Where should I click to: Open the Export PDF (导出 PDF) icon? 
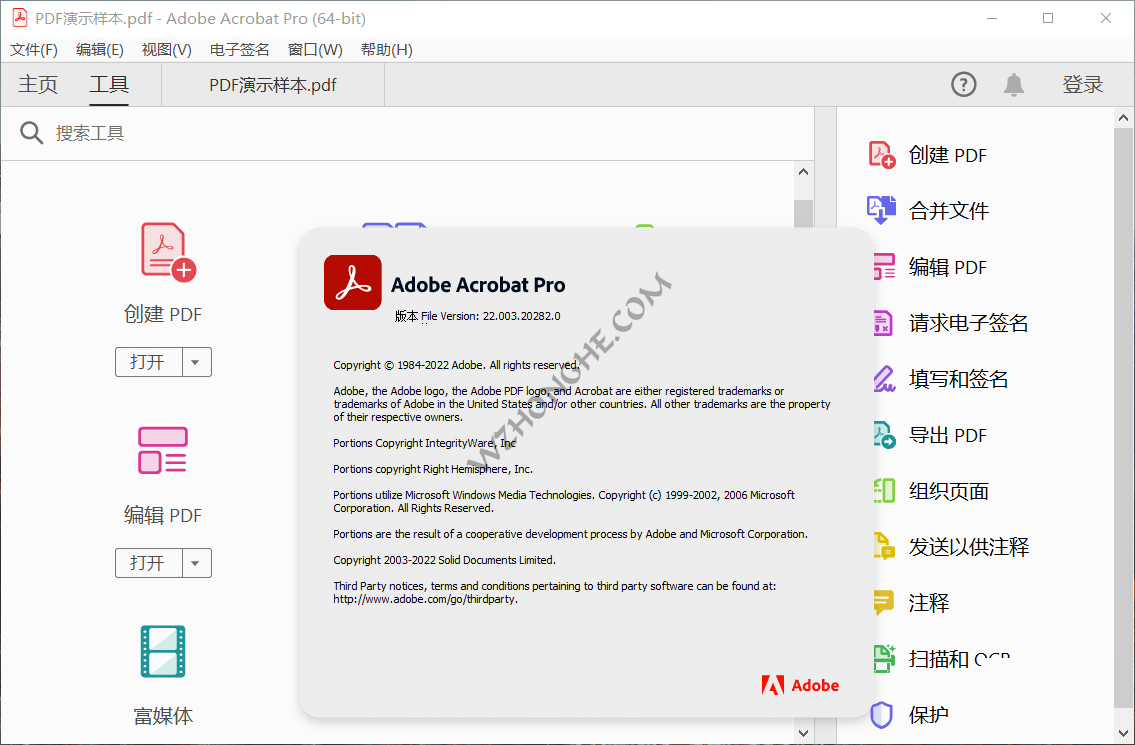881,435
